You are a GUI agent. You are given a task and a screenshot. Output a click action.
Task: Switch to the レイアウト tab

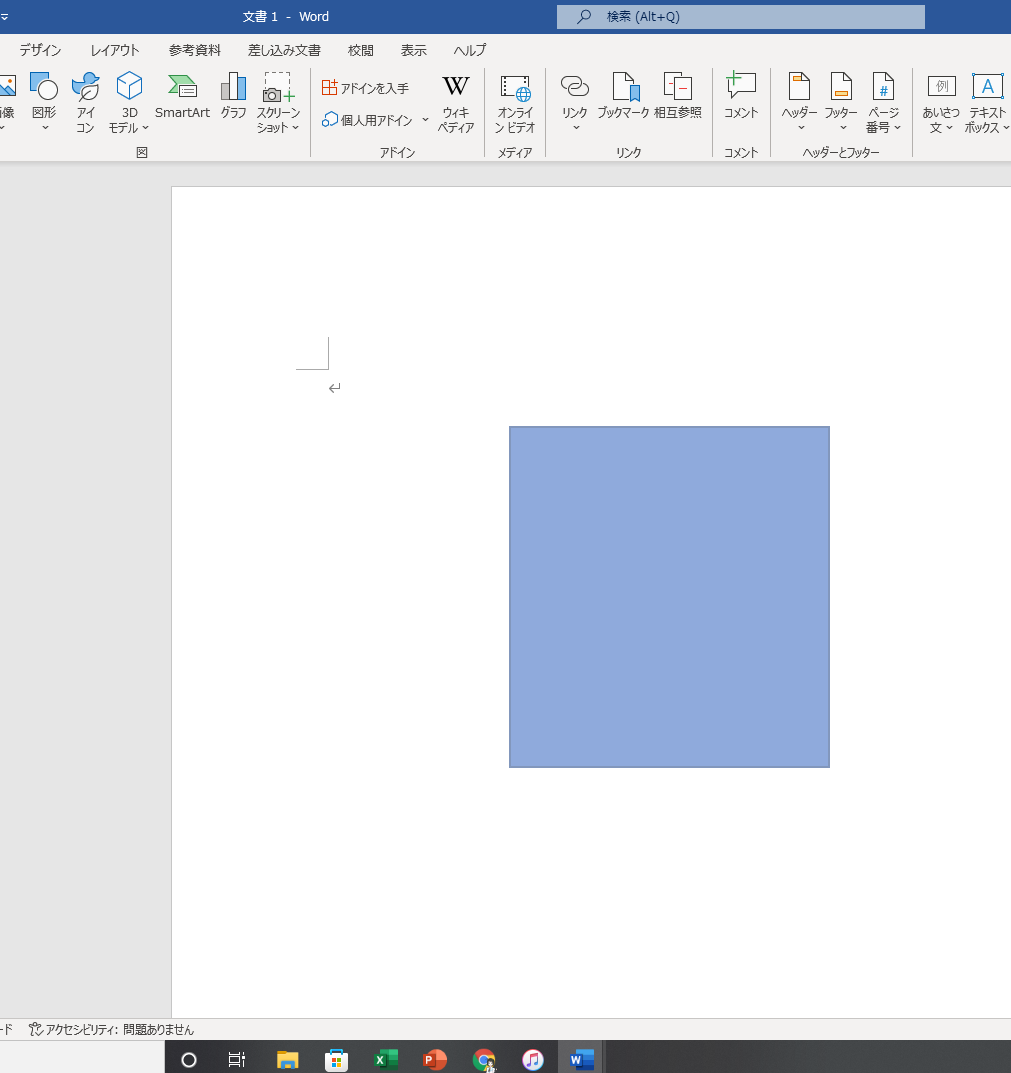coord(115,50)
